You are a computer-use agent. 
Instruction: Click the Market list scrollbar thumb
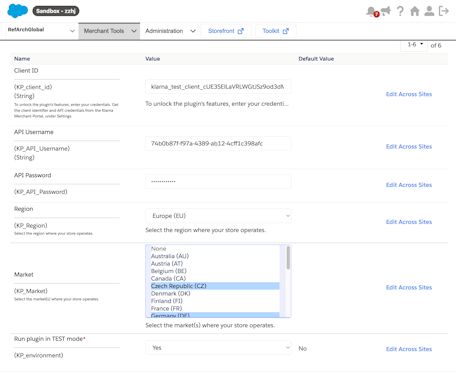pyautogui.click(x=288, y=258)
